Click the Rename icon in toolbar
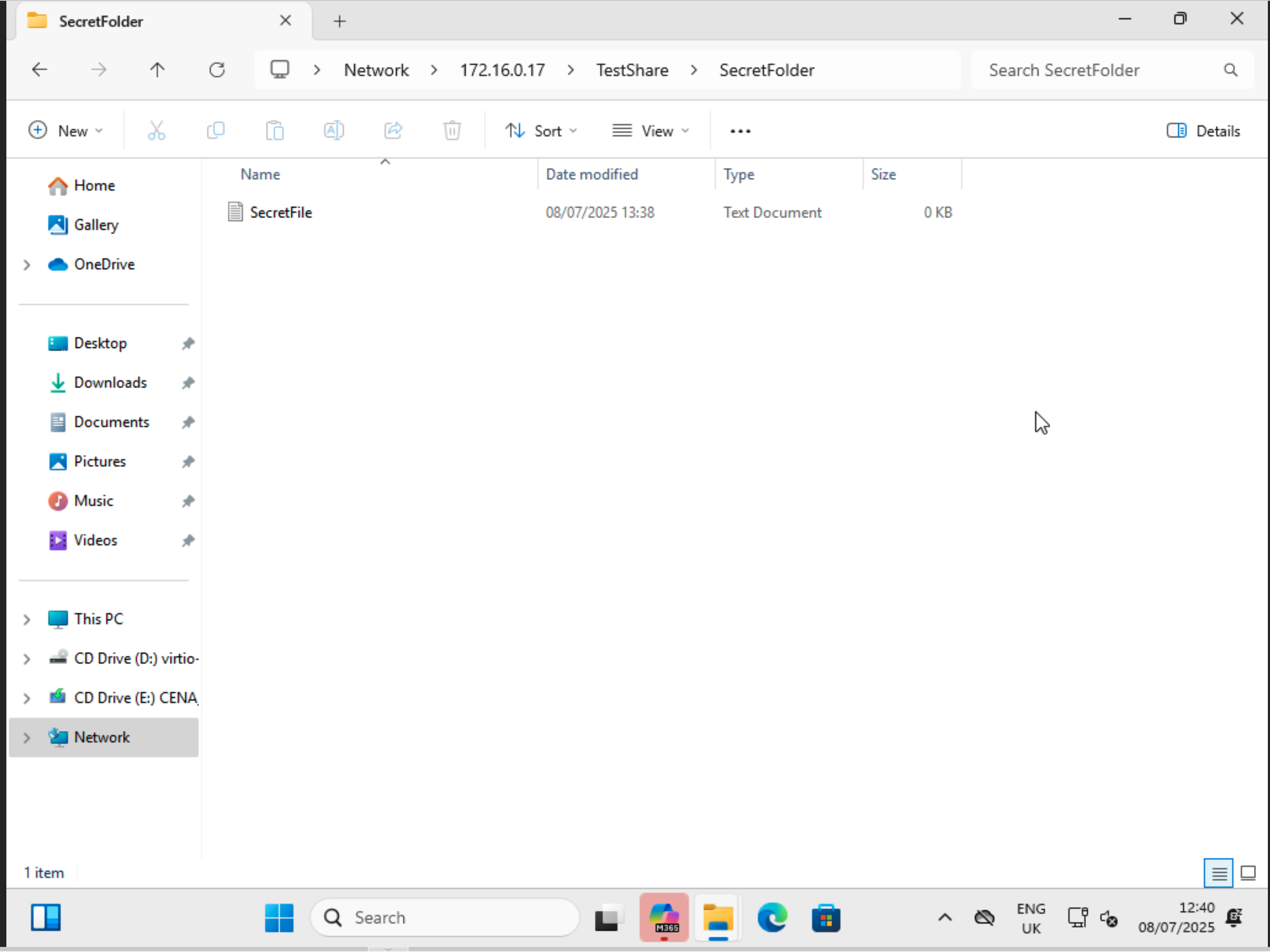 click(x=333, y=131)
